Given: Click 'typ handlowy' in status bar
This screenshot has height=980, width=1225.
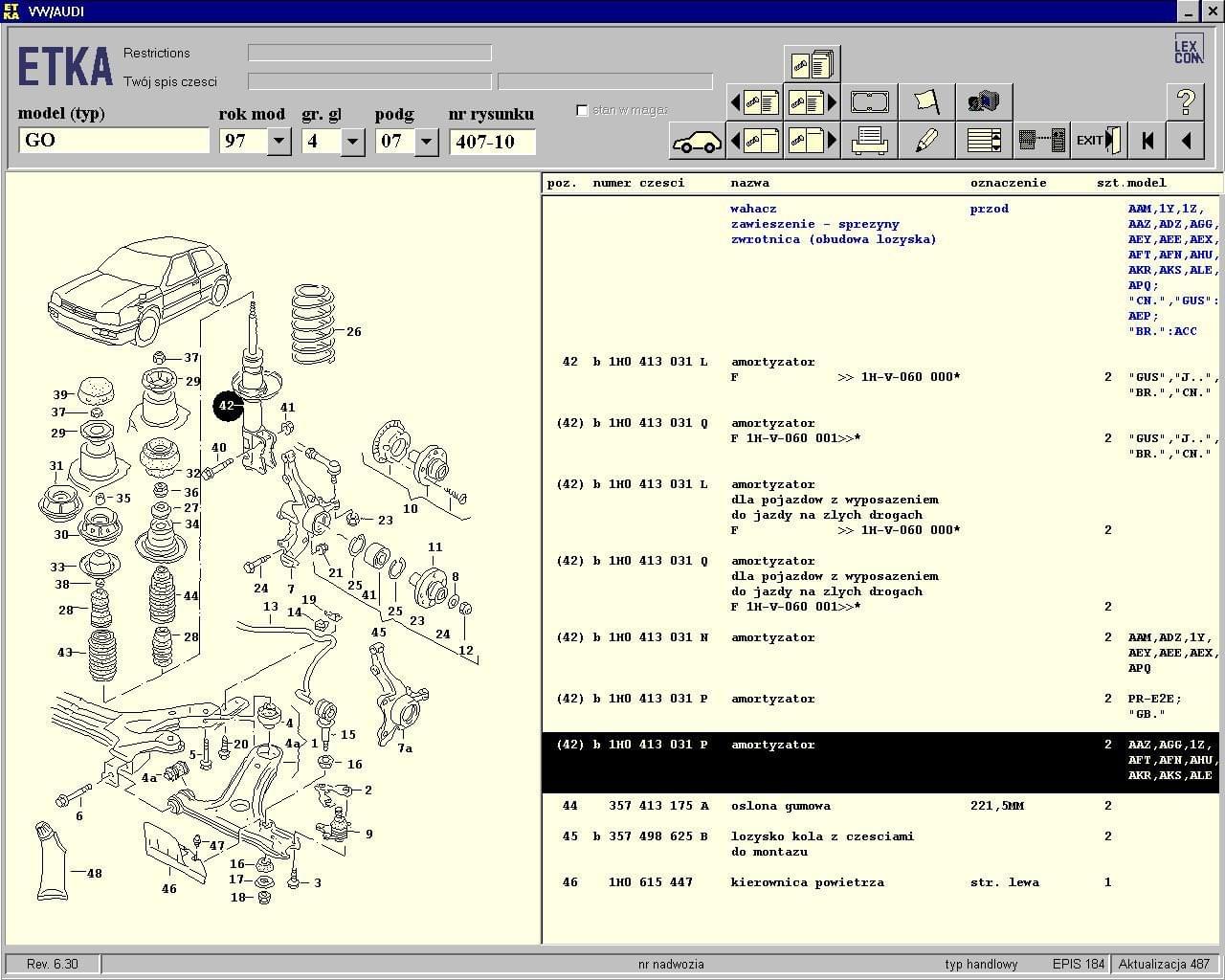Looking at the screenshot, I should [981, 964].
